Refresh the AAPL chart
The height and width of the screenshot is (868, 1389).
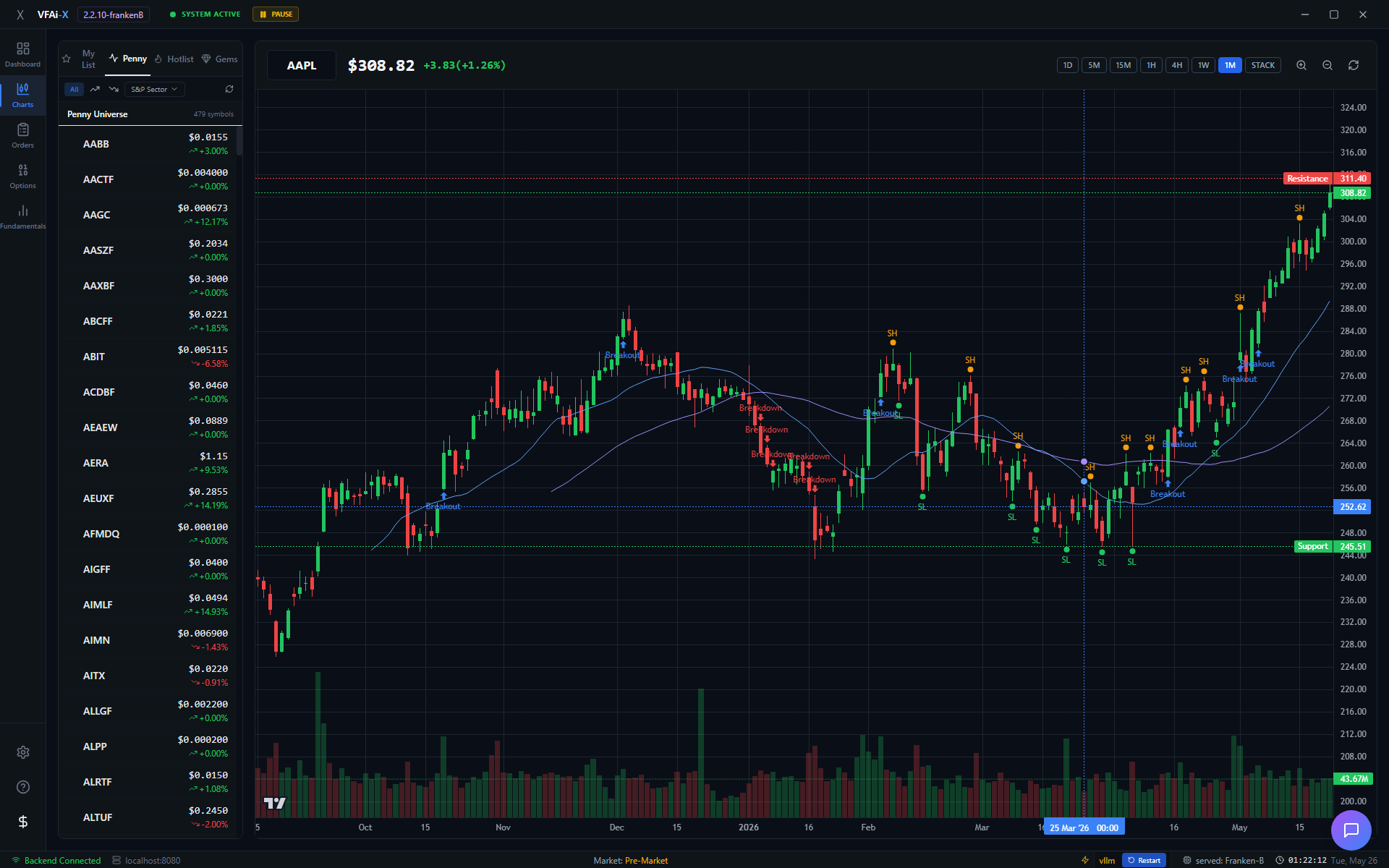(x=1354, y=65)
